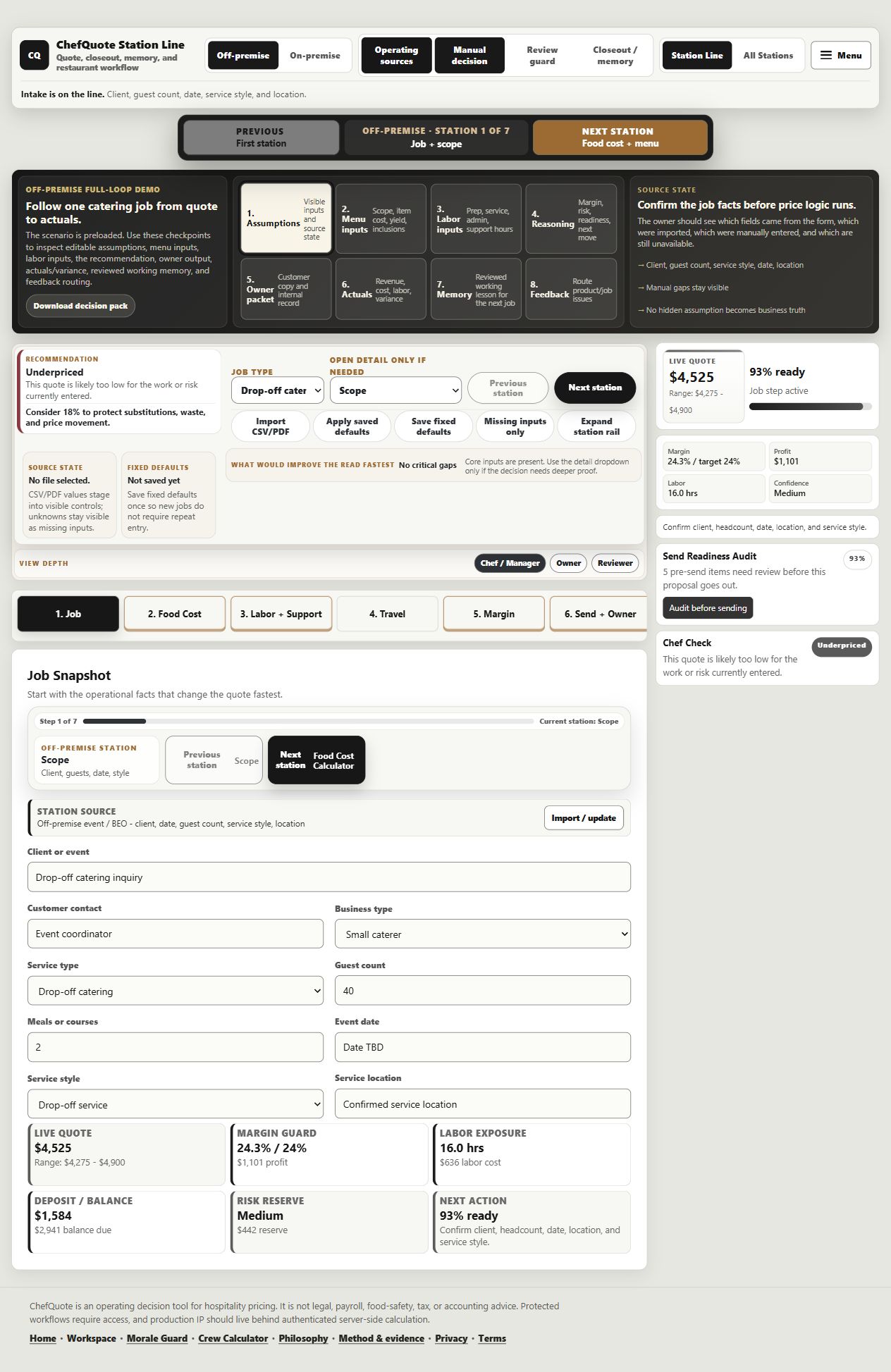
Task: Select the Manual decision tab
Action: coord(469,56)
